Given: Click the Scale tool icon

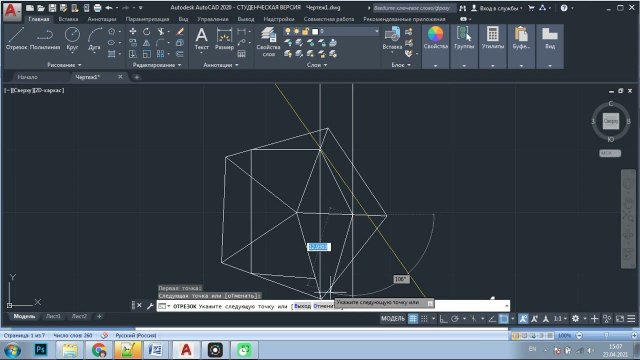Looking at the screenshot, I should point(147,54).
